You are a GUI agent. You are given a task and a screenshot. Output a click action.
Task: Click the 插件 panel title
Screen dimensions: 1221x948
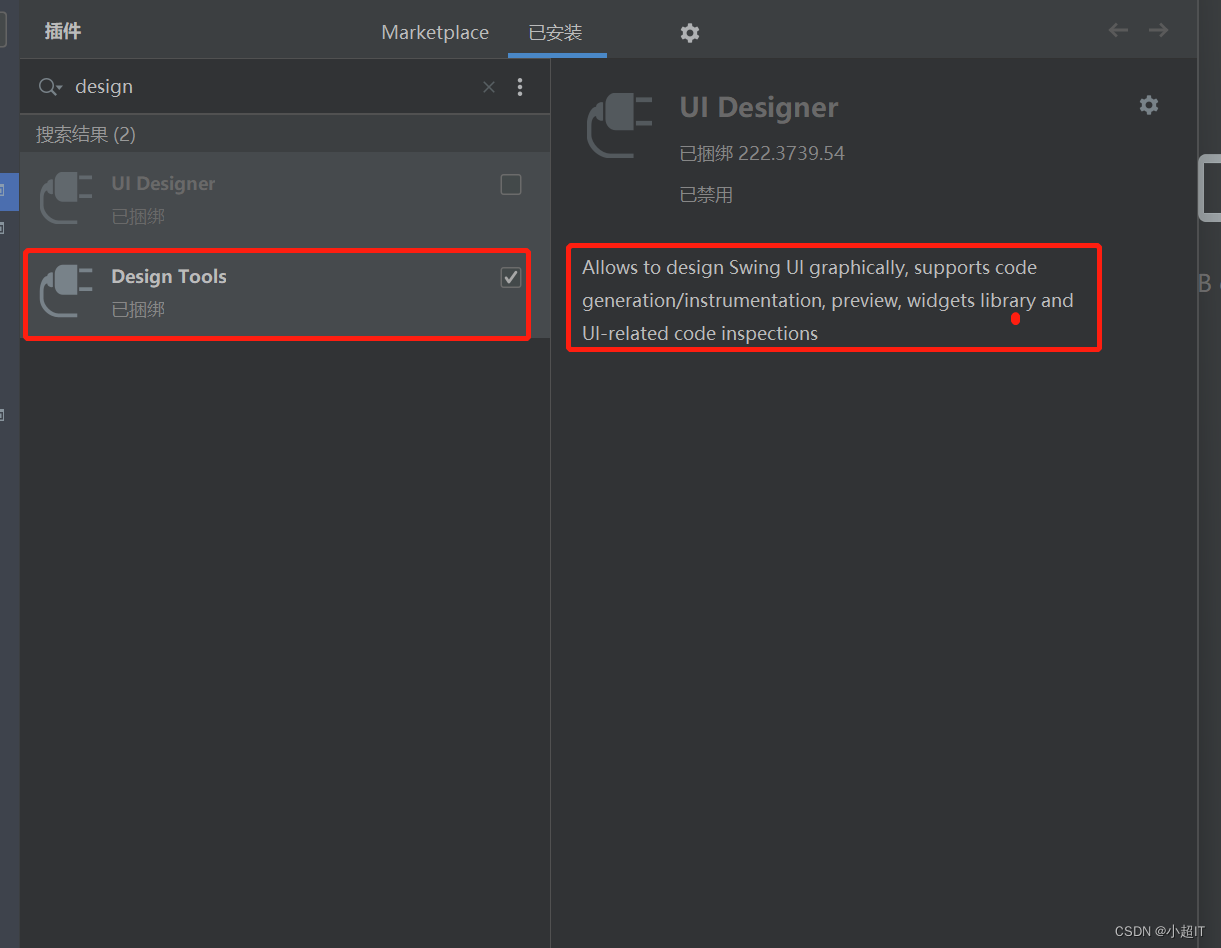pyautogui.click(x=63, y=31)
